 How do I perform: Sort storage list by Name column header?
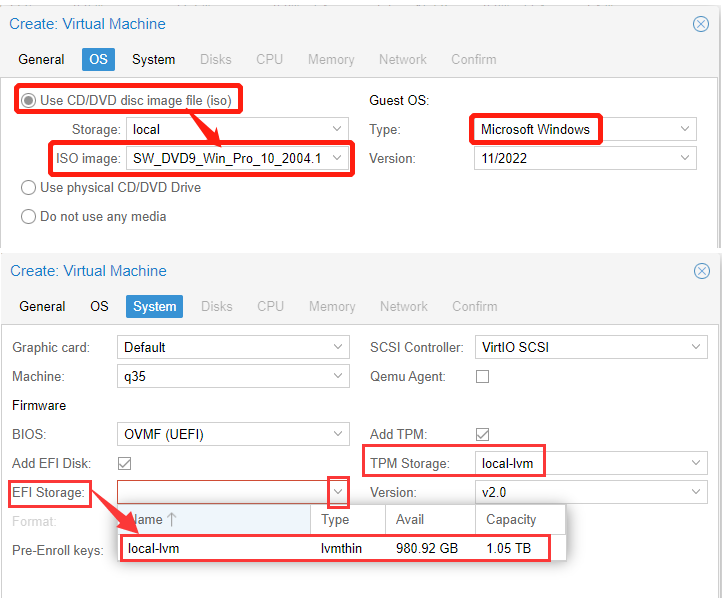[214, 520]
